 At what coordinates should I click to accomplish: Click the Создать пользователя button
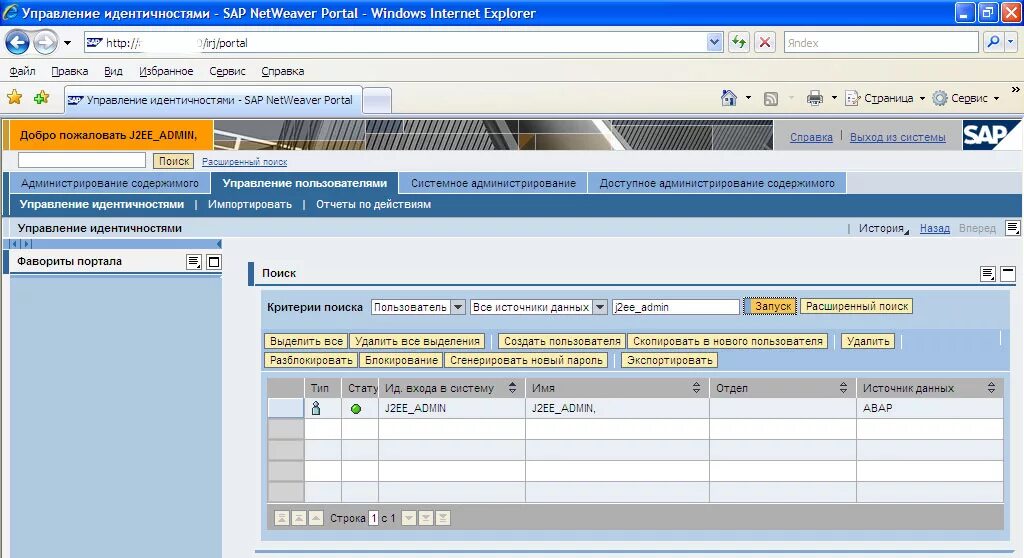pyautogui.click(x=562, y=341)
